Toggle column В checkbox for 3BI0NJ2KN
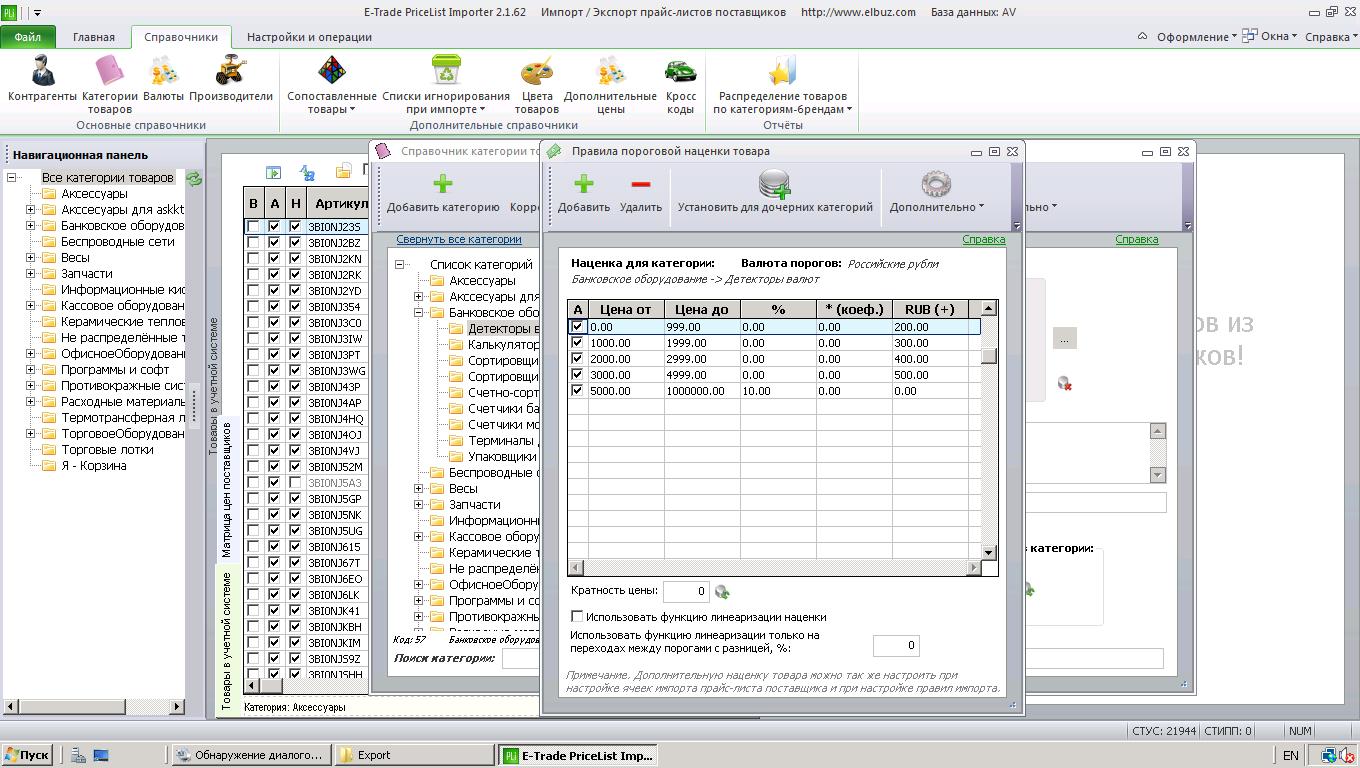The width and height of the screenshot is (1360, 768). coord(254,259)
